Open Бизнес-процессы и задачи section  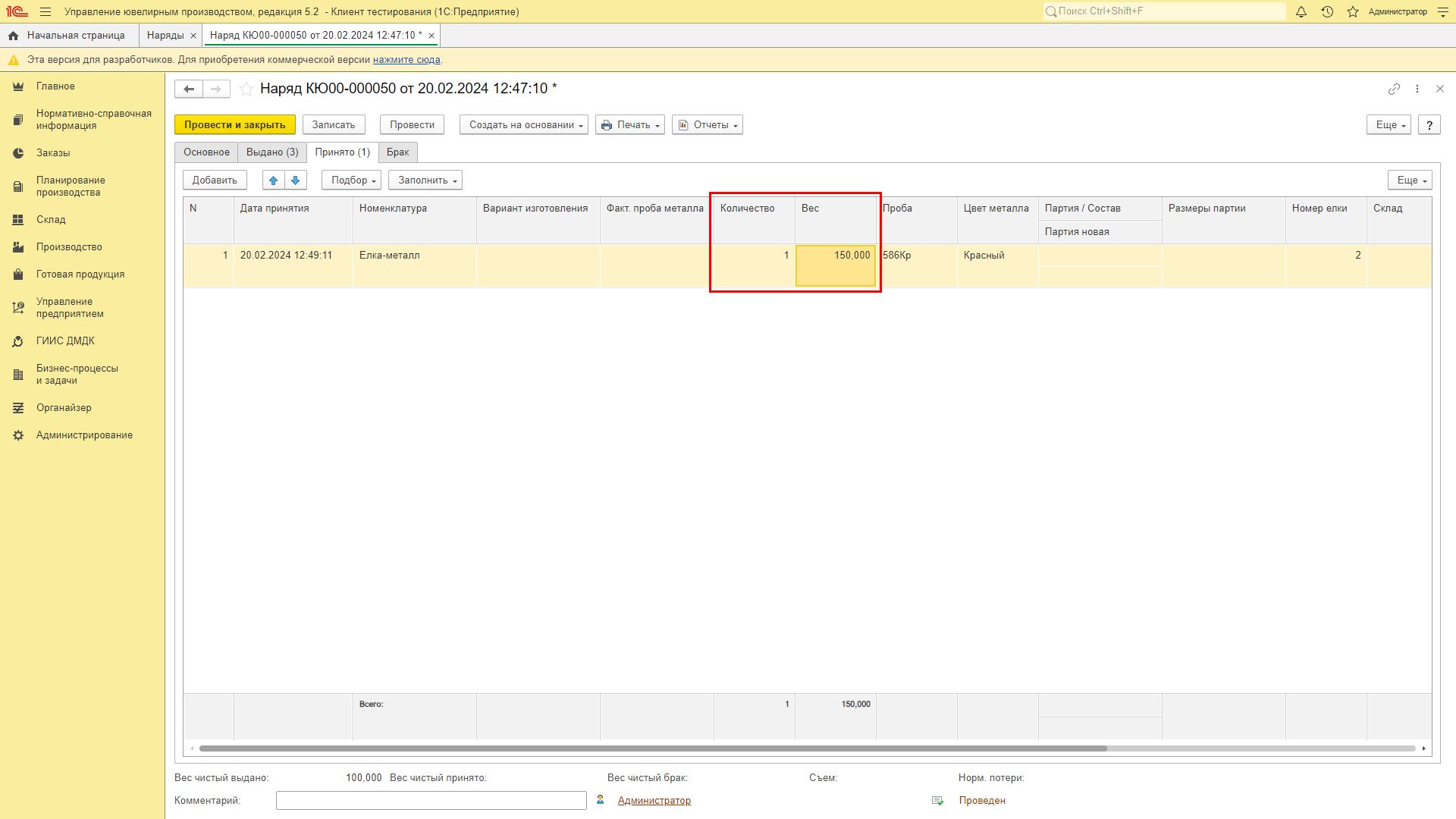[x=82, y=375]
